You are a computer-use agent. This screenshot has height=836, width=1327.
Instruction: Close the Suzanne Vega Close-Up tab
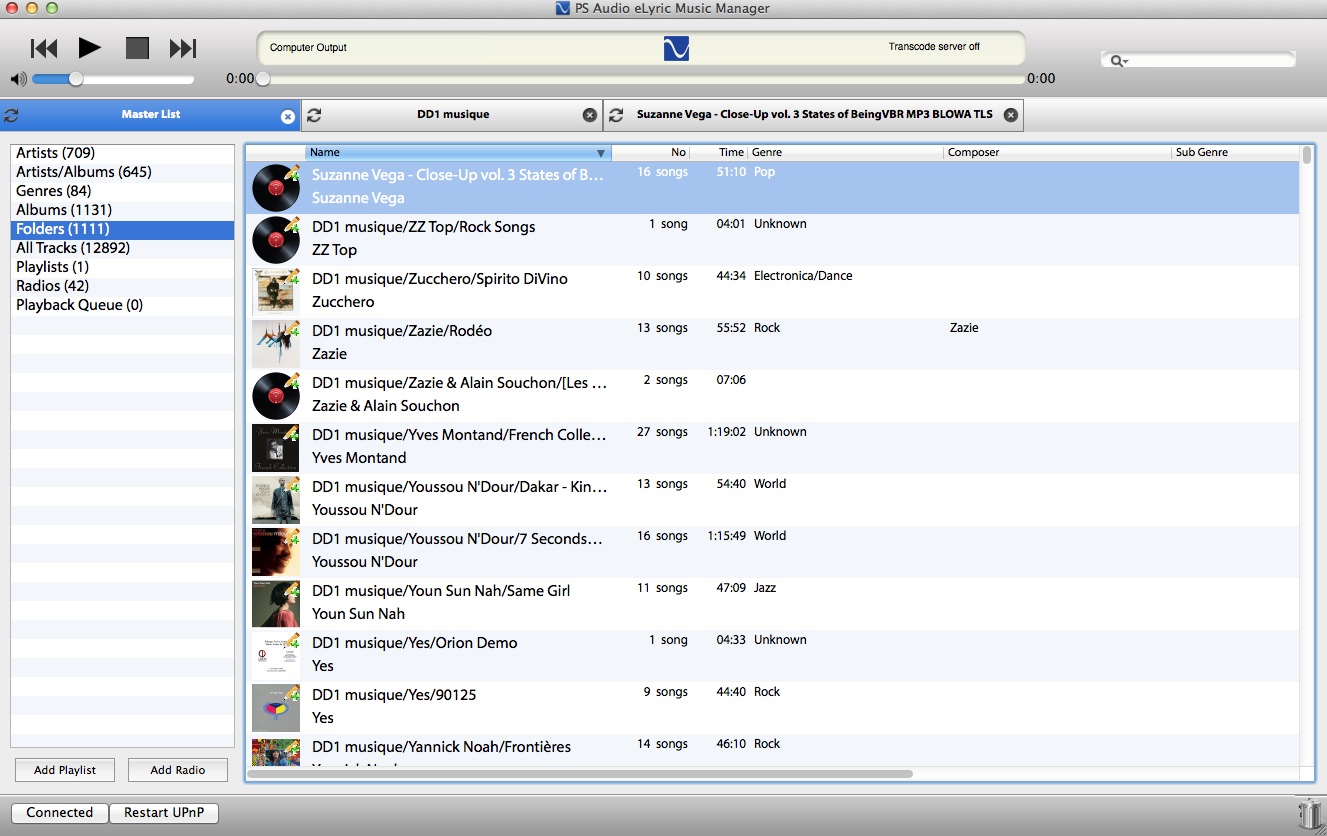[x=1011, y=115]
